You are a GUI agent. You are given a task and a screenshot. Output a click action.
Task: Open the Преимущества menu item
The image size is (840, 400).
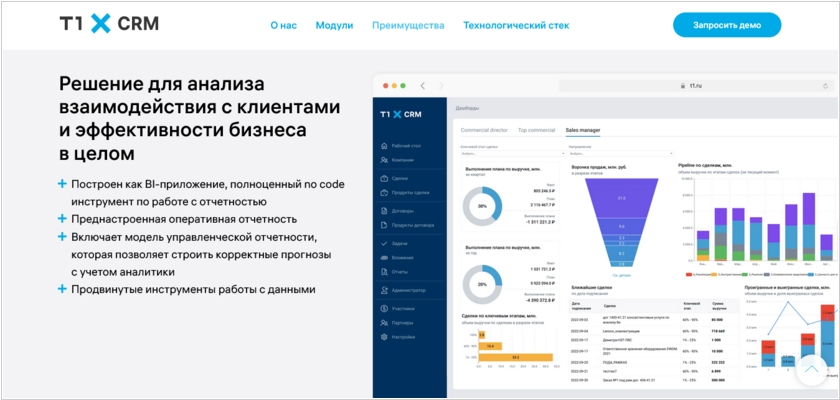click(x=408, y=25)
